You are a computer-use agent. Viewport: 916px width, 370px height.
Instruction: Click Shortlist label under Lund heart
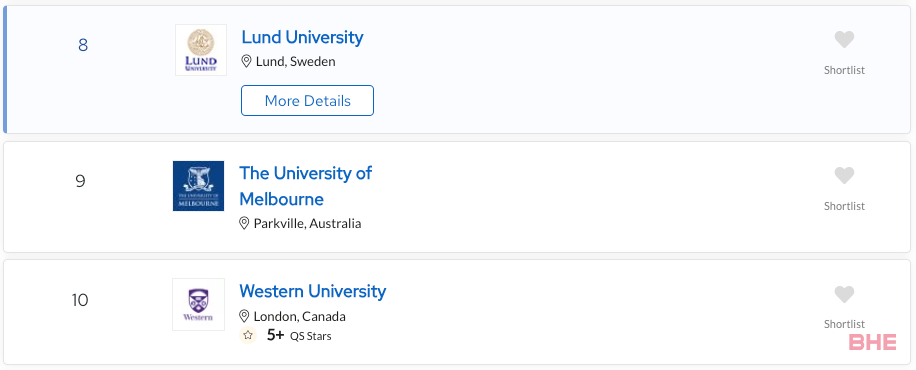tap(844, 70)
